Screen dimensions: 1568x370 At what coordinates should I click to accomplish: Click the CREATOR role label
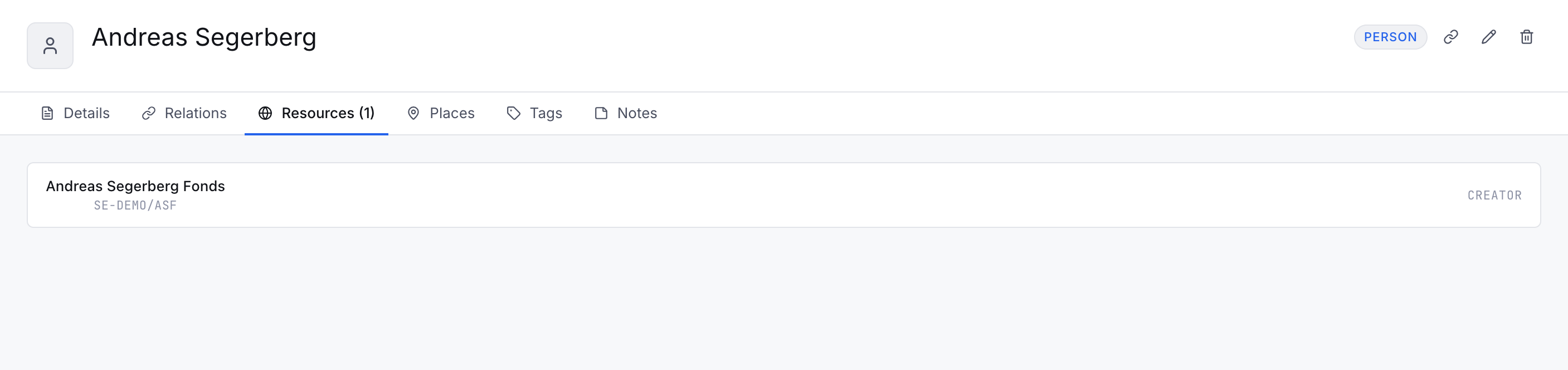(x=1494, y=196)
